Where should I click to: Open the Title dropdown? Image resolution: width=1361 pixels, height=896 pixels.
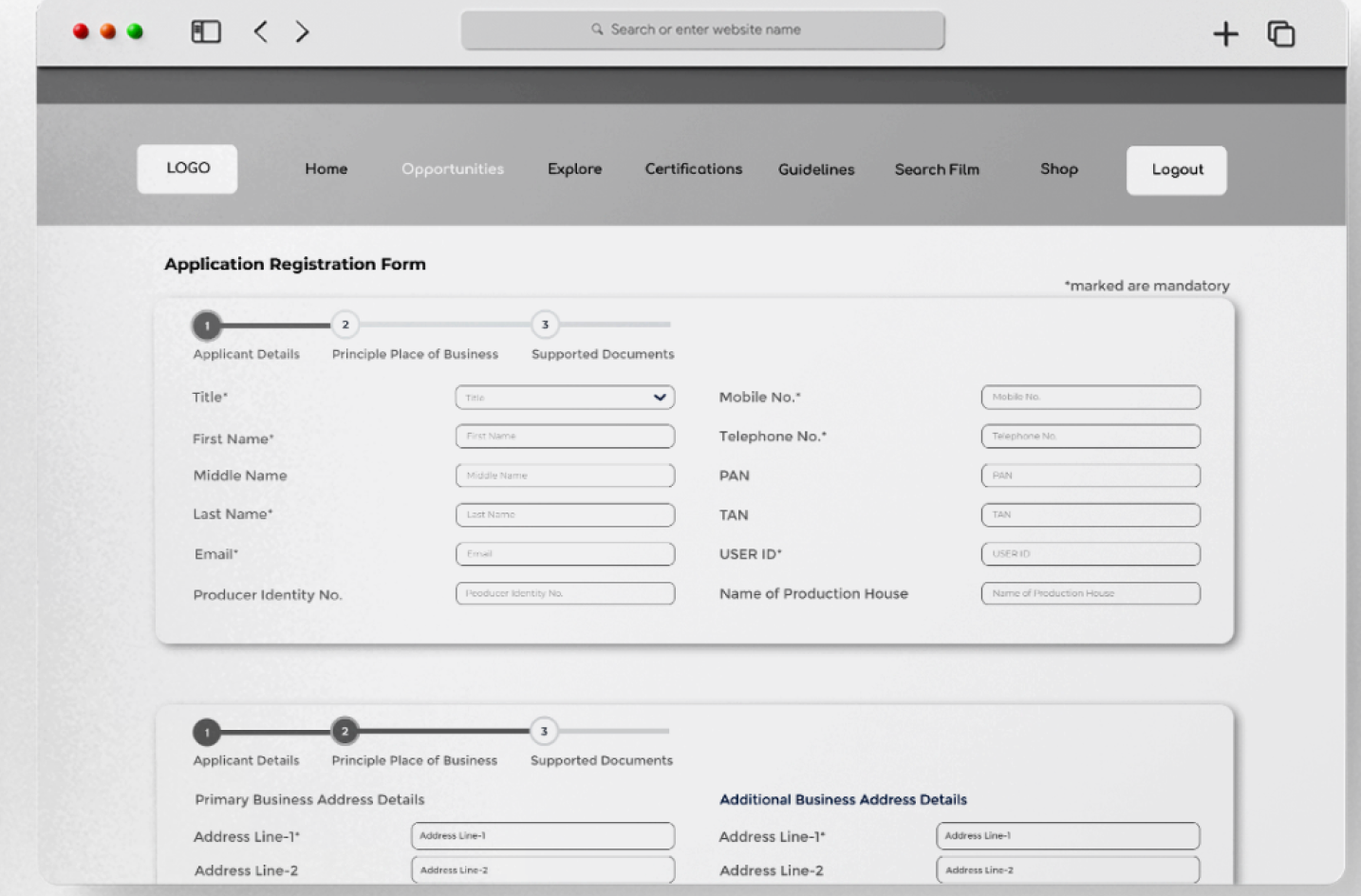click(565, 398)
